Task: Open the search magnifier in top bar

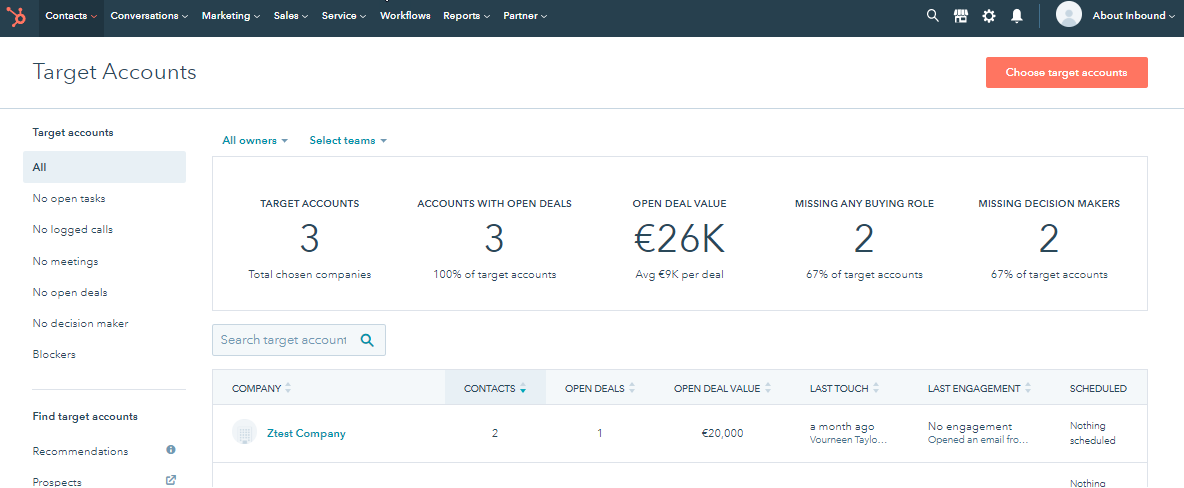Action: [x=933, y=16]
